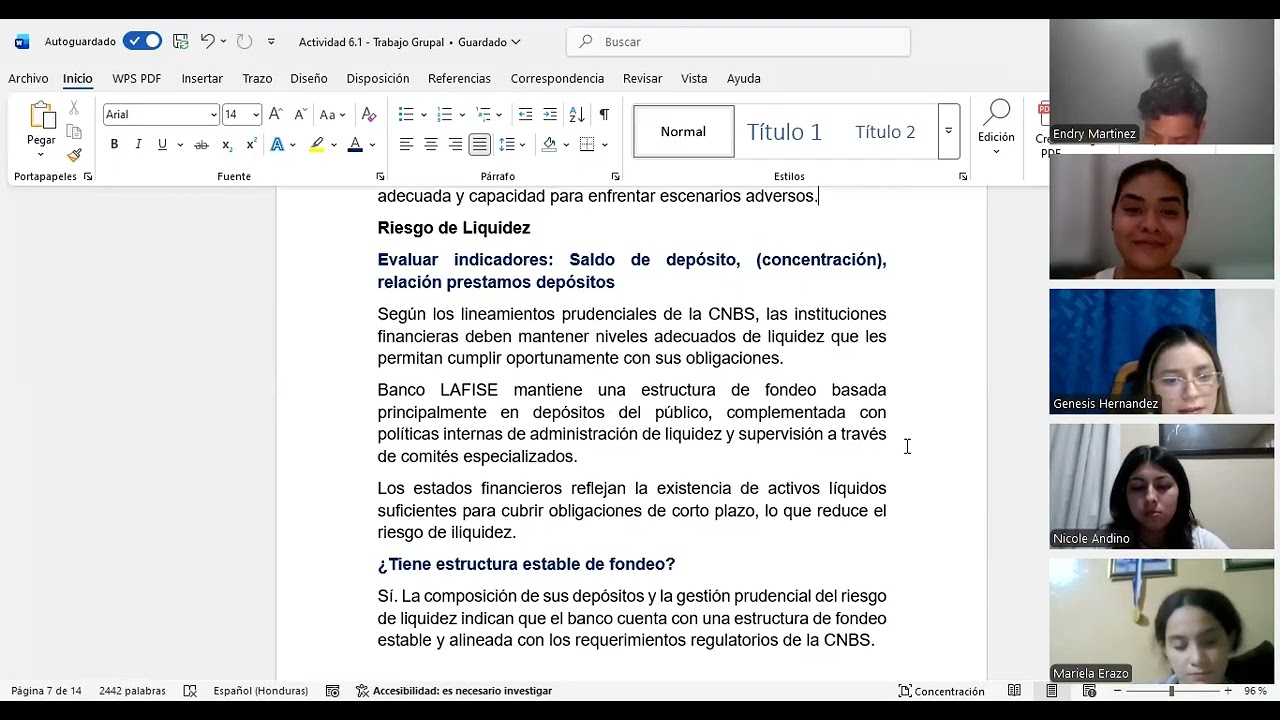Viewport: 1280px width, 720px height.
Task: Toggle superscript formatting
Action: [x=251, y=145]
